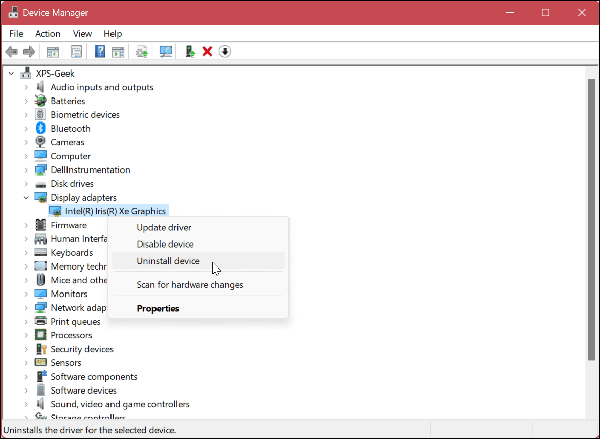Expand the Bluetooth category arrow

26,129
